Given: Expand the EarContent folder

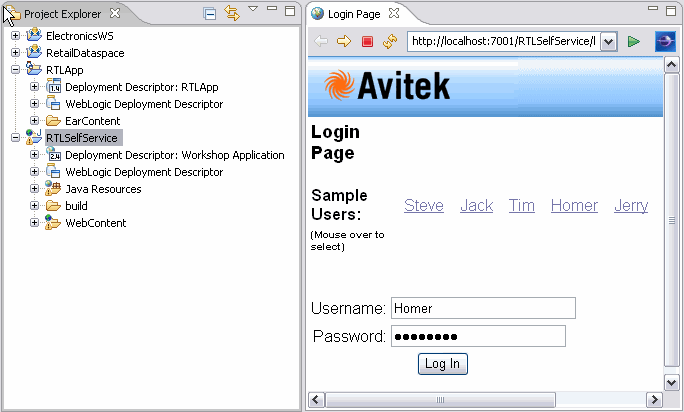Looking at the screenshot, I should 34,120.
